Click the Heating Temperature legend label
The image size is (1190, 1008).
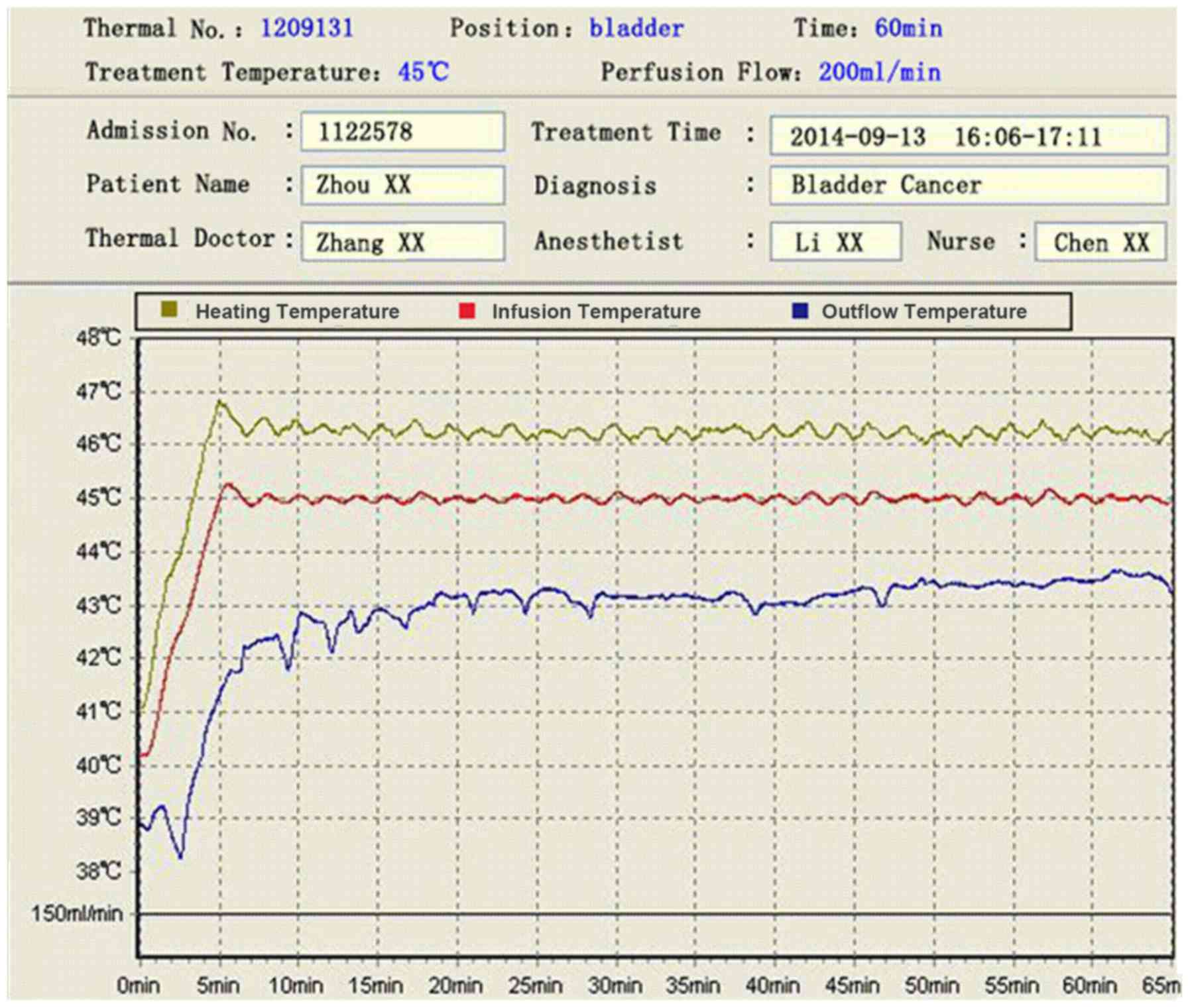pyautogui.click(x=297, y=311)
